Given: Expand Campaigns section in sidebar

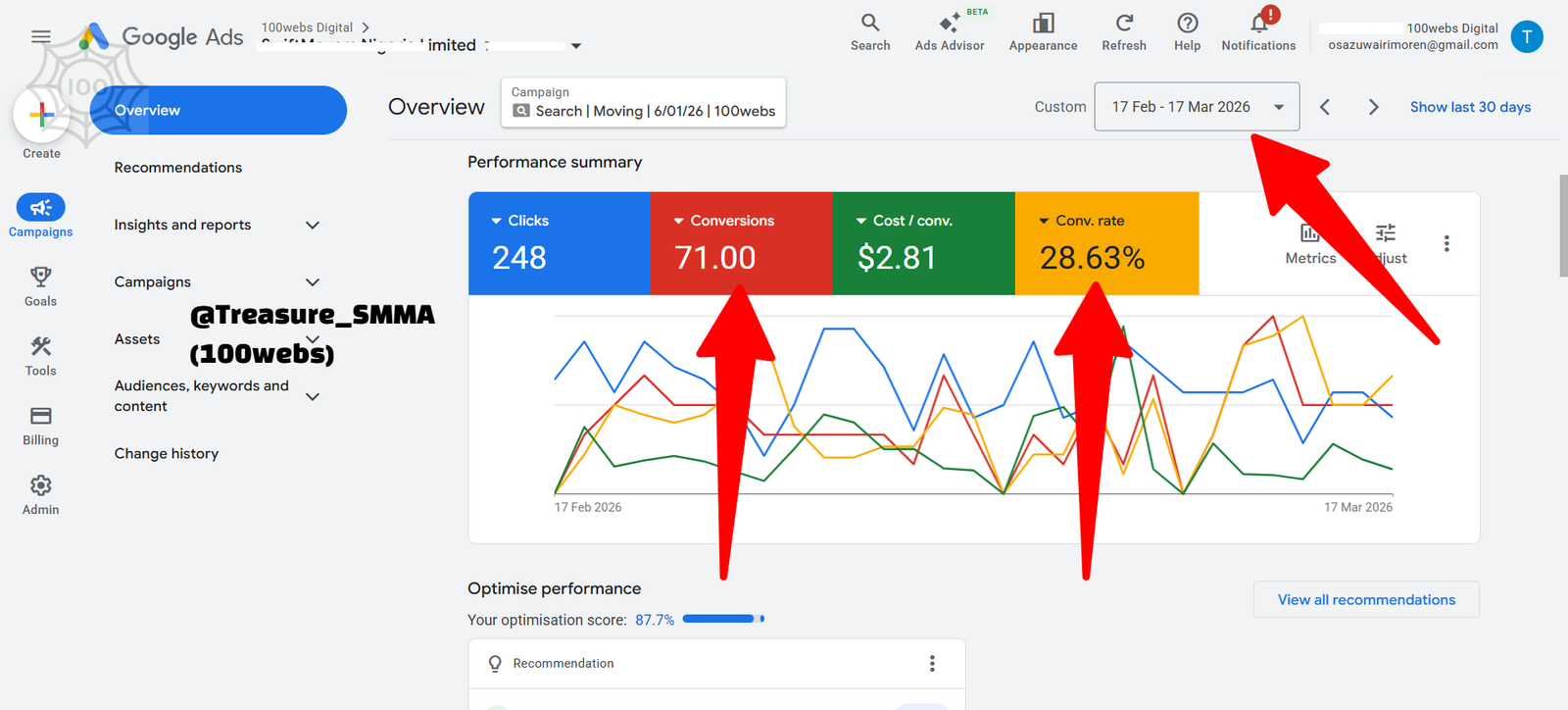Looking at the screenshot, I should tap(313, 282).
